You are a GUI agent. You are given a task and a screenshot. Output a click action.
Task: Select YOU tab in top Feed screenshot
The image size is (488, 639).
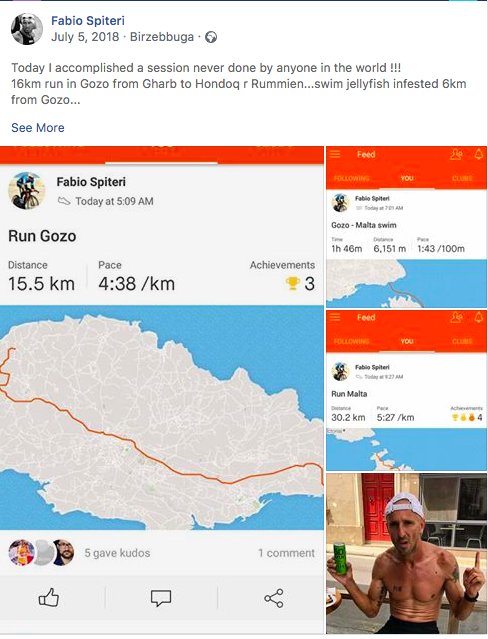[x=406, y=178]
